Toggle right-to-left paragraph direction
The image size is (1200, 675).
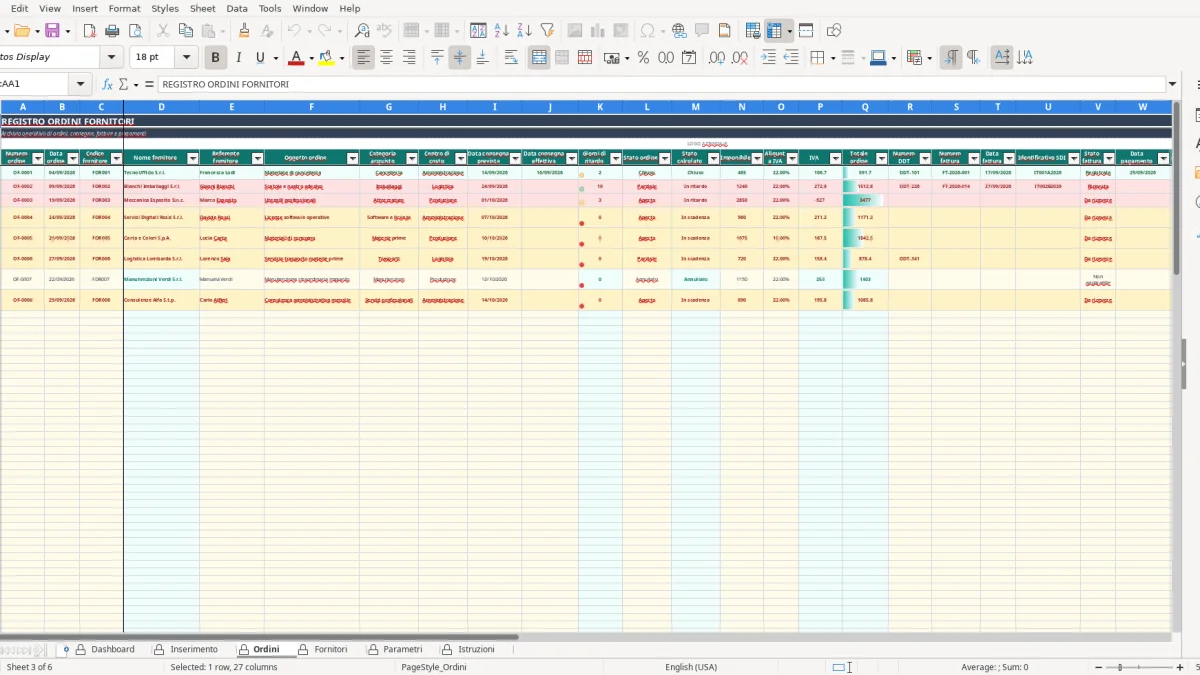pos(973,58)
